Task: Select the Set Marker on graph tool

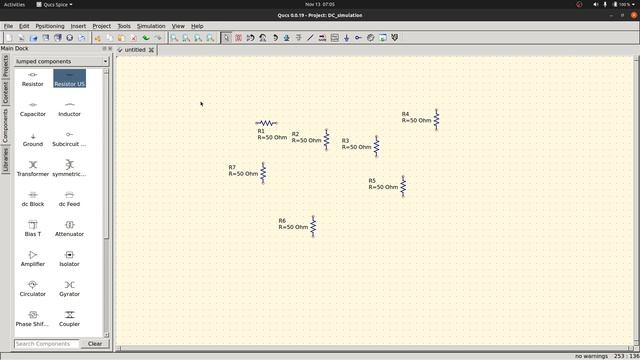Action: click(x=395, y=38)
